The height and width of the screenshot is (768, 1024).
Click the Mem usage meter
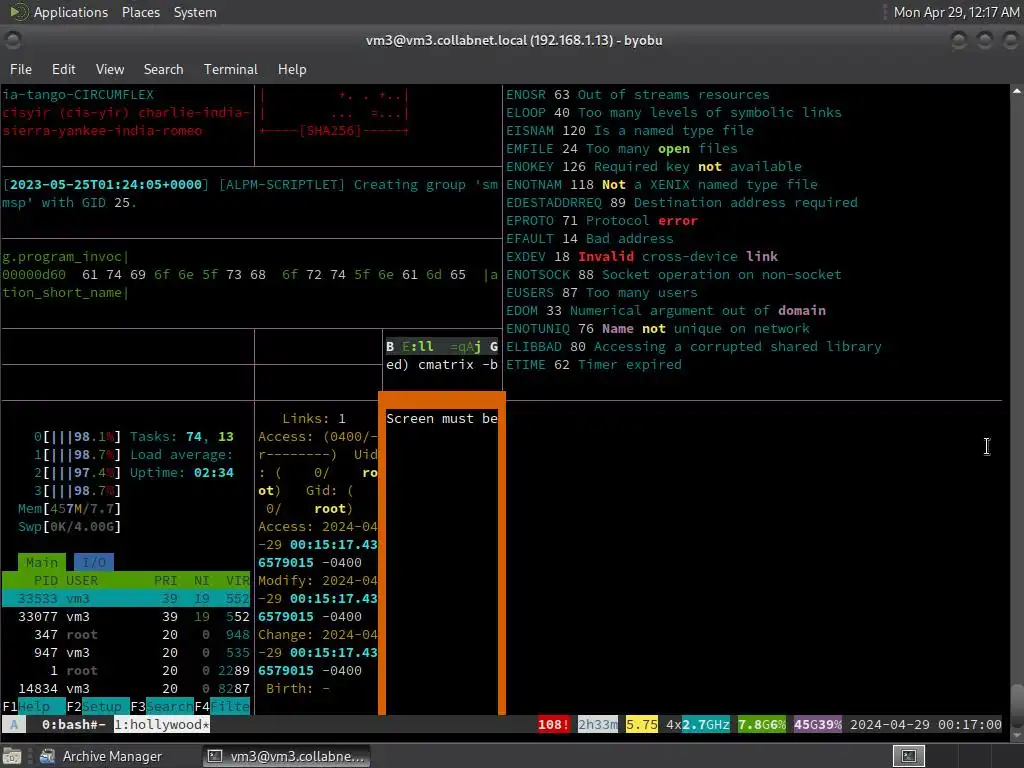pyautogui.click(x=69, y=509)
